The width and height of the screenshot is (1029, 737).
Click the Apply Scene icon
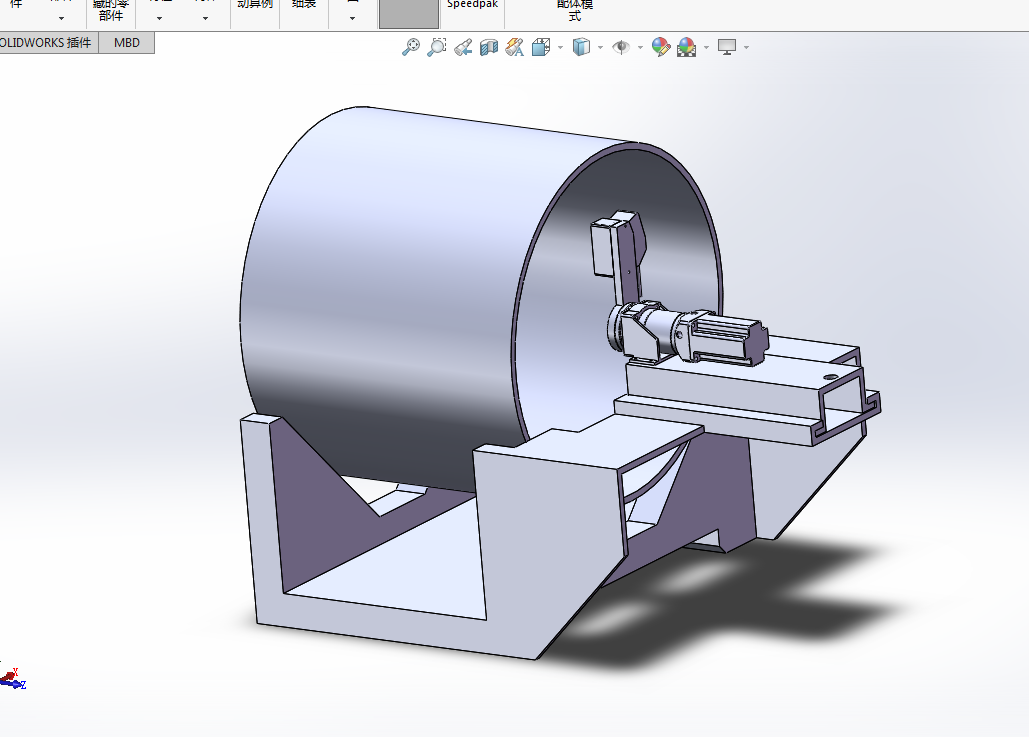686,47
